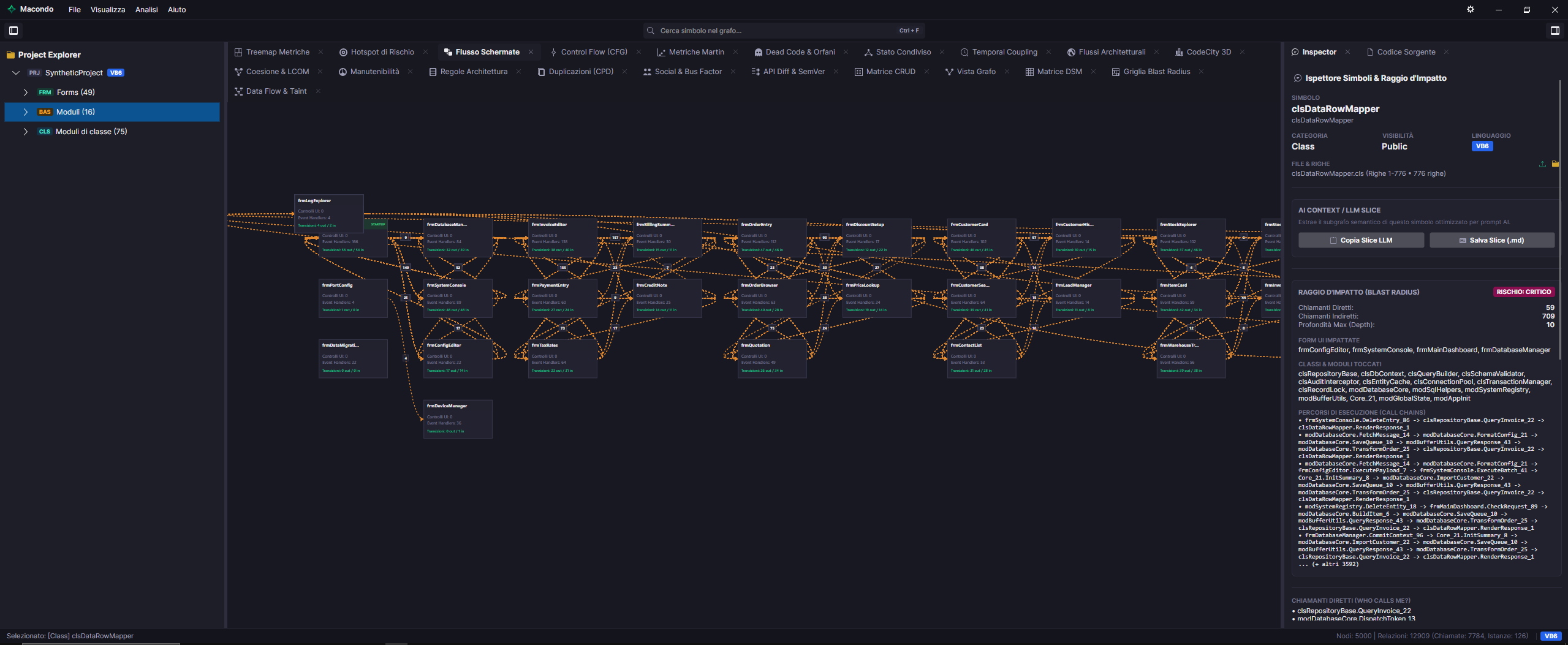Click the Vista Grafo tab icon
The width and height of the screenshot is (1568, 645).
[x=949, y=72]
